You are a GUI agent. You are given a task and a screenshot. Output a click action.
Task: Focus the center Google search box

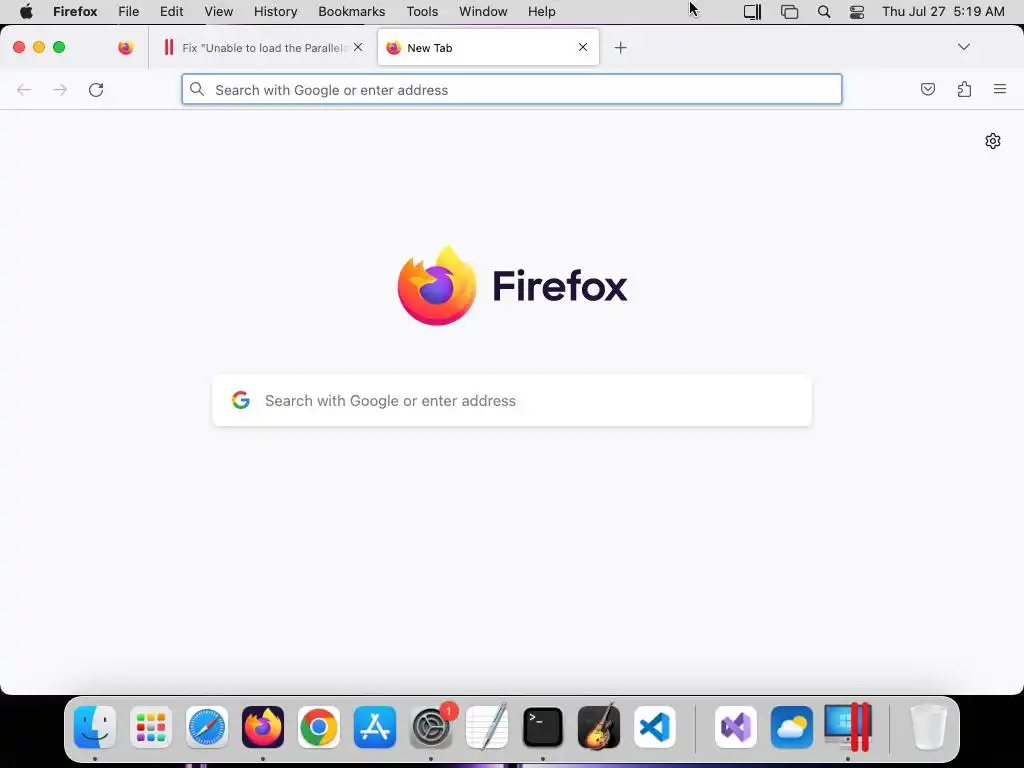click(512, 400)
